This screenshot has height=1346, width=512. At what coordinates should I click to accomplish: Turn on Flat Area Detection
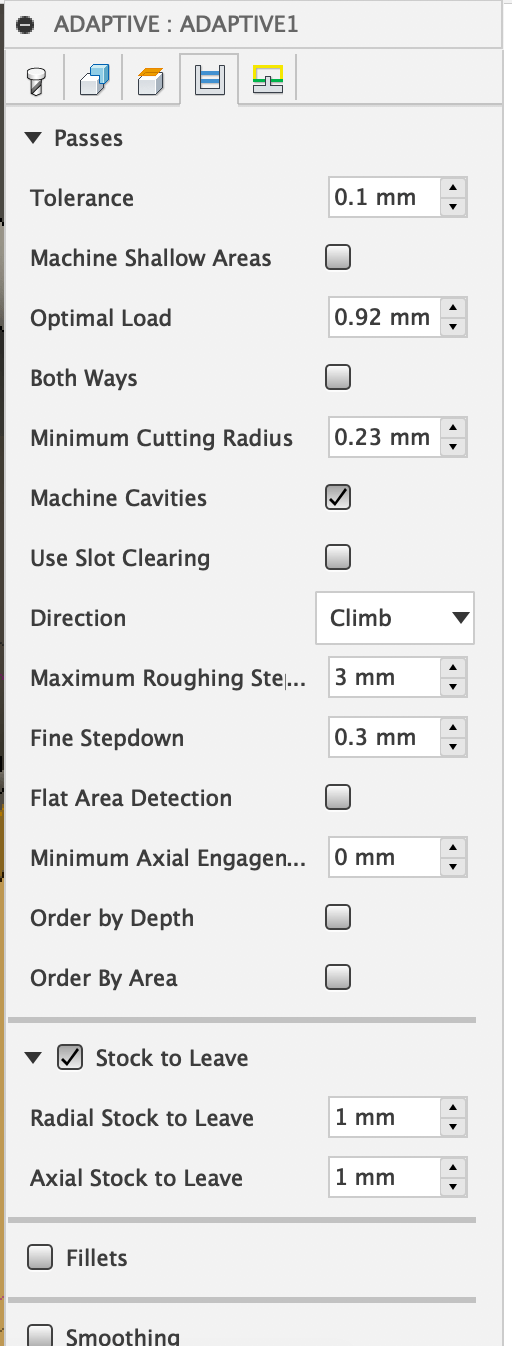tap(339, 797)
